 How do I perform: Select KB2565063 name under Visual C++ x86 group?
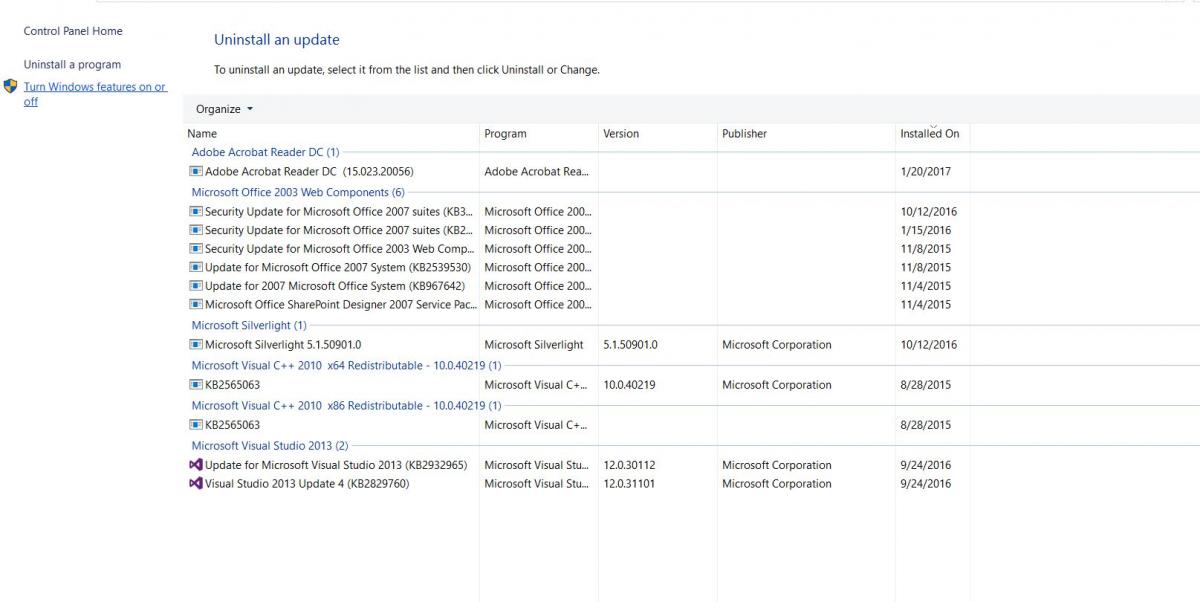pos(232,425)
